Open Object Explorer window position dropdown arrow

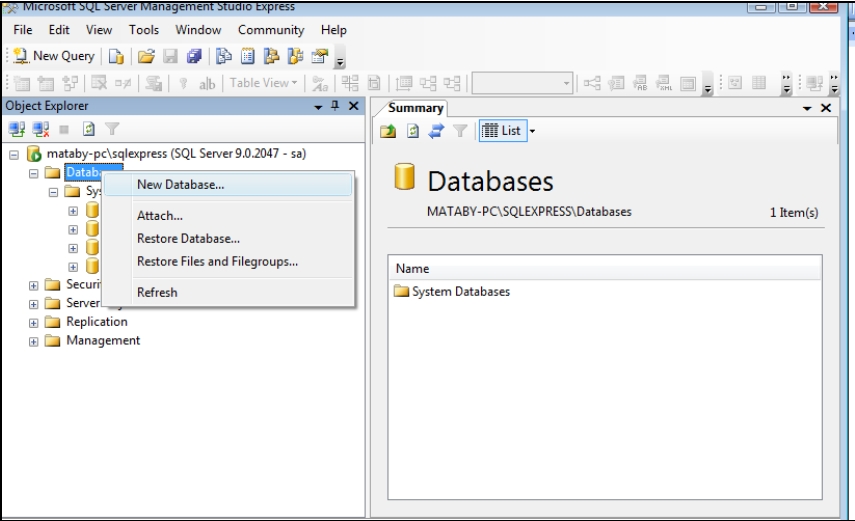pyautogui.click(x=318, y=107)
